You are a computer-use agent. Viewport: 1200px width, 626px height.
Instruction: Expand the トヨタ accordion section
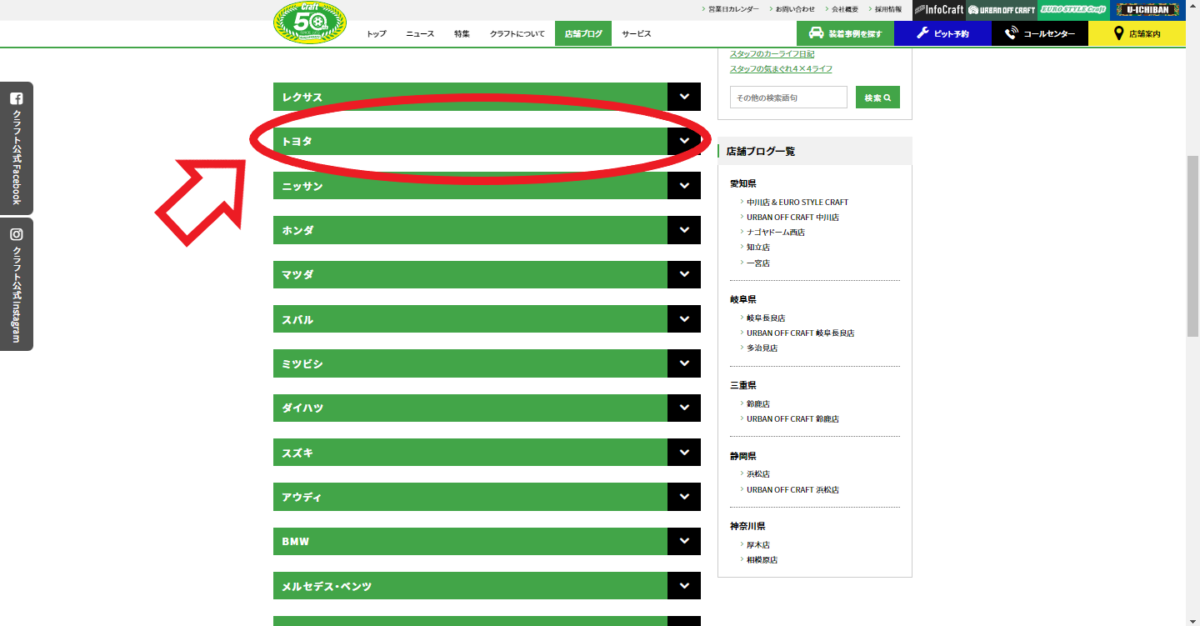coord(470,141)
